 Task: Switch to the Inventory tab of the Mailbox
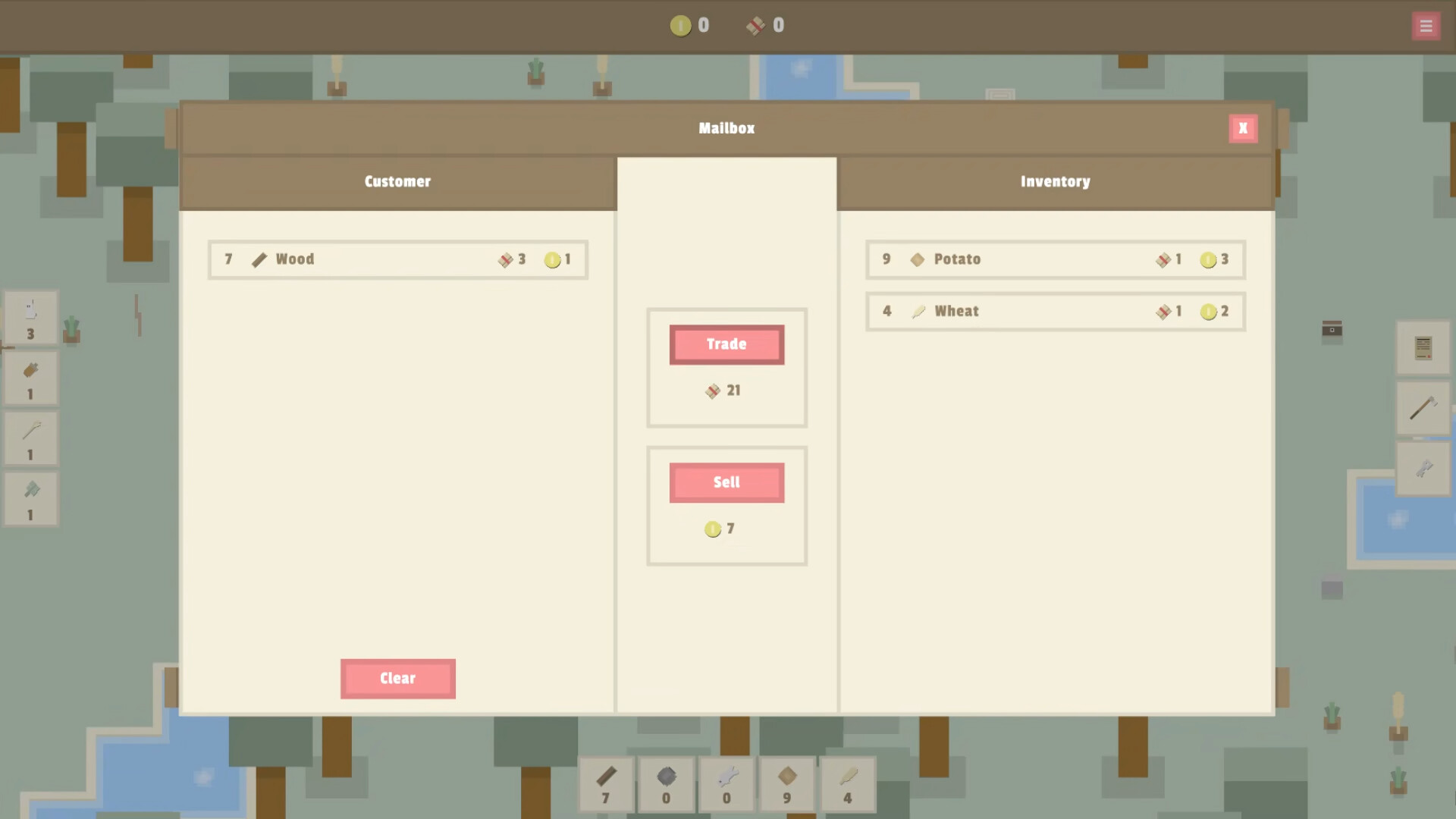point(1055,181)
